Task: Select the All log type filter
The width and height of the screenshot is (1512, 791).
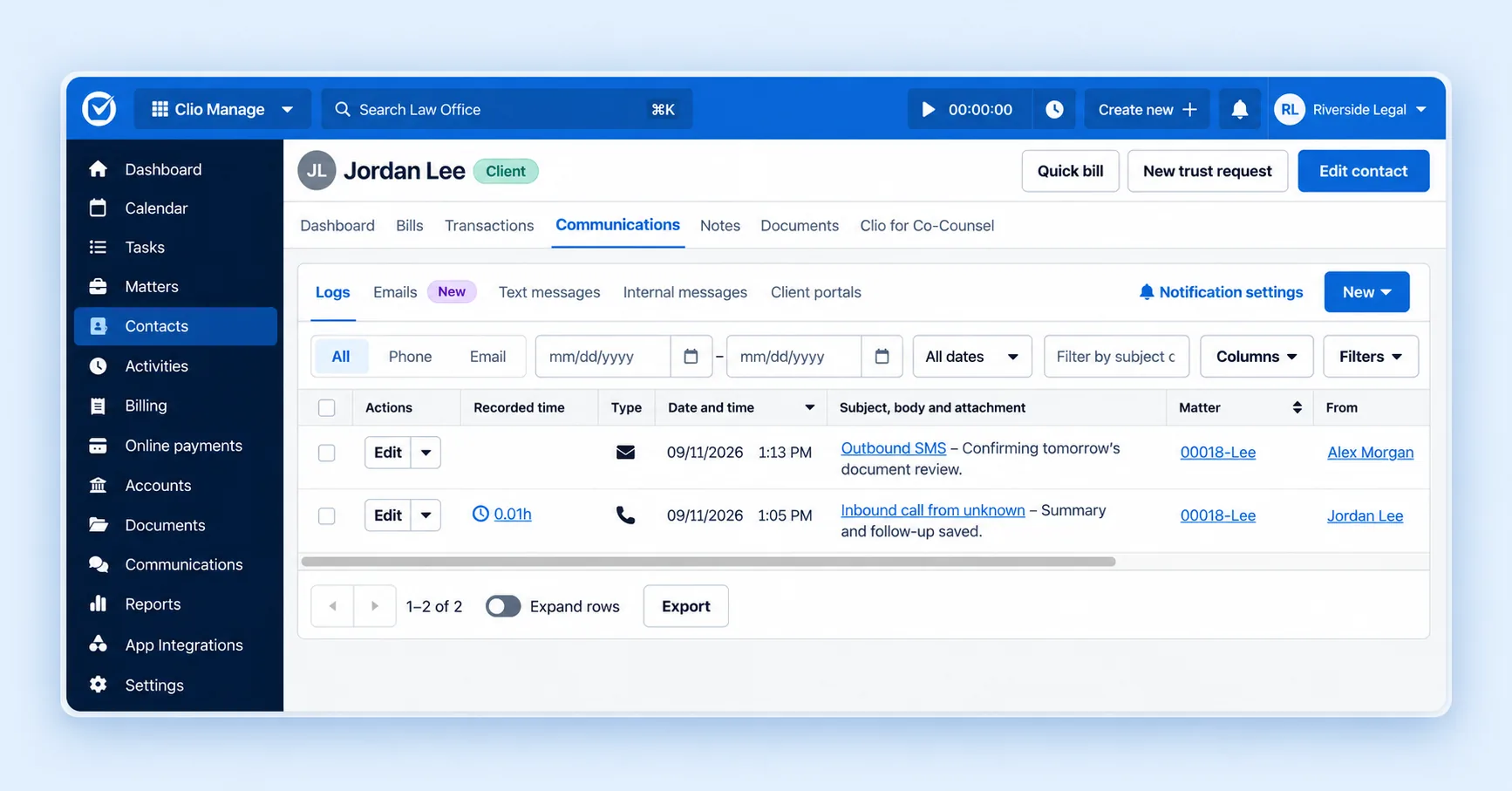Action: point(341,357)
